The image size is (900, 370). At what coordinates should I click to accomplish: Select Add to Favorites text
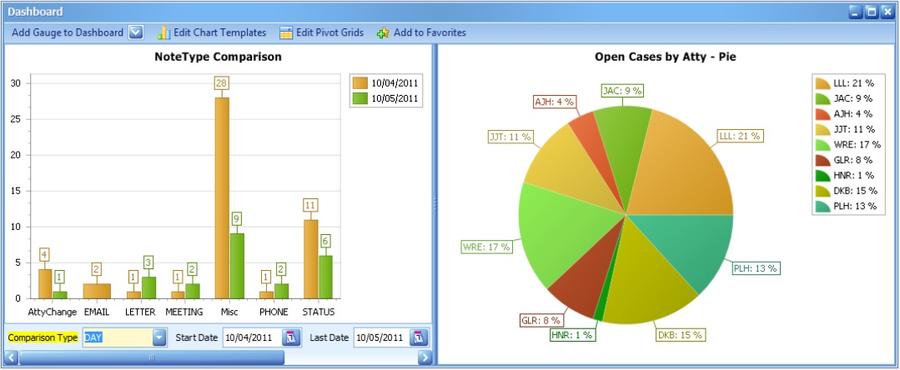[429, 33]
